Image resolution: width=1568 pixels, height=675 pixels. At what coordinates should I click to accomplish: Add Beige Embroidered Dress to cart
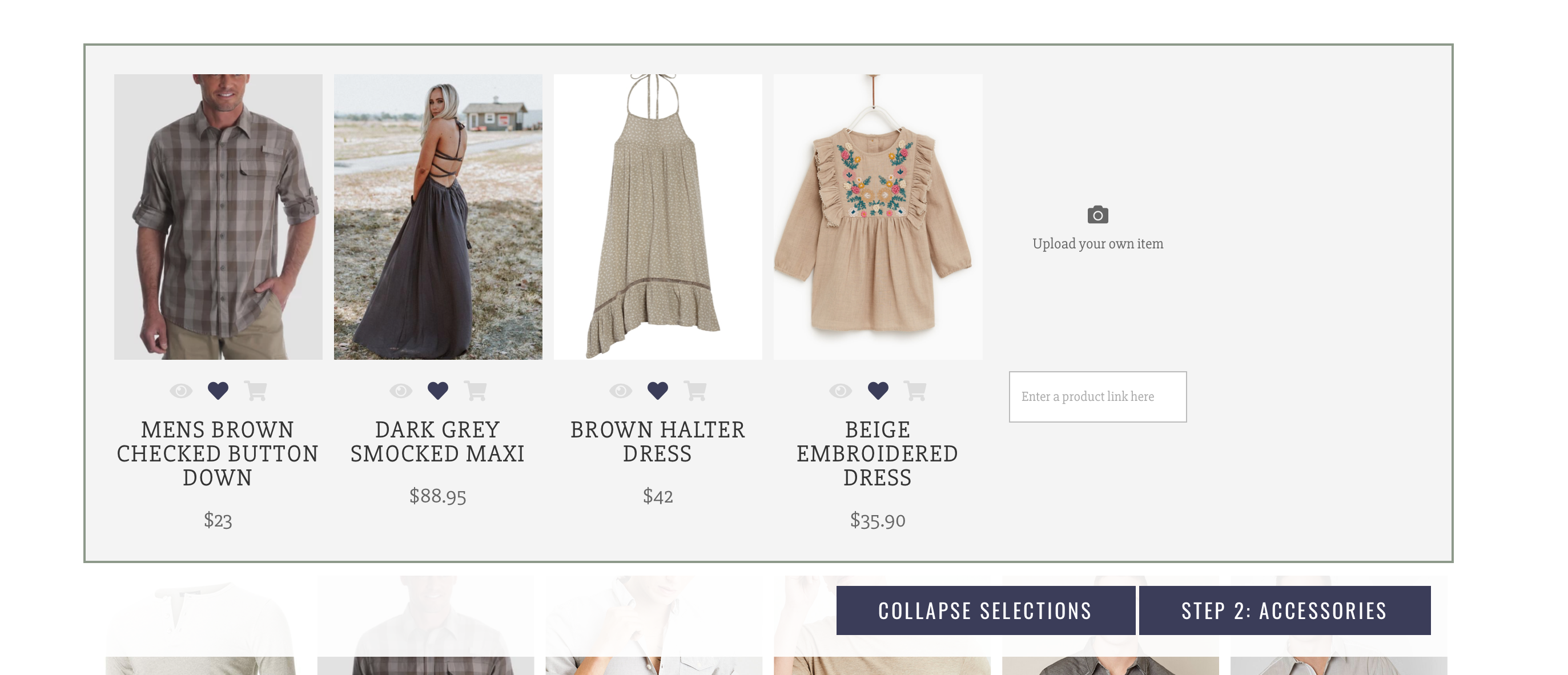pyautogui.click(x=915, y=391)
